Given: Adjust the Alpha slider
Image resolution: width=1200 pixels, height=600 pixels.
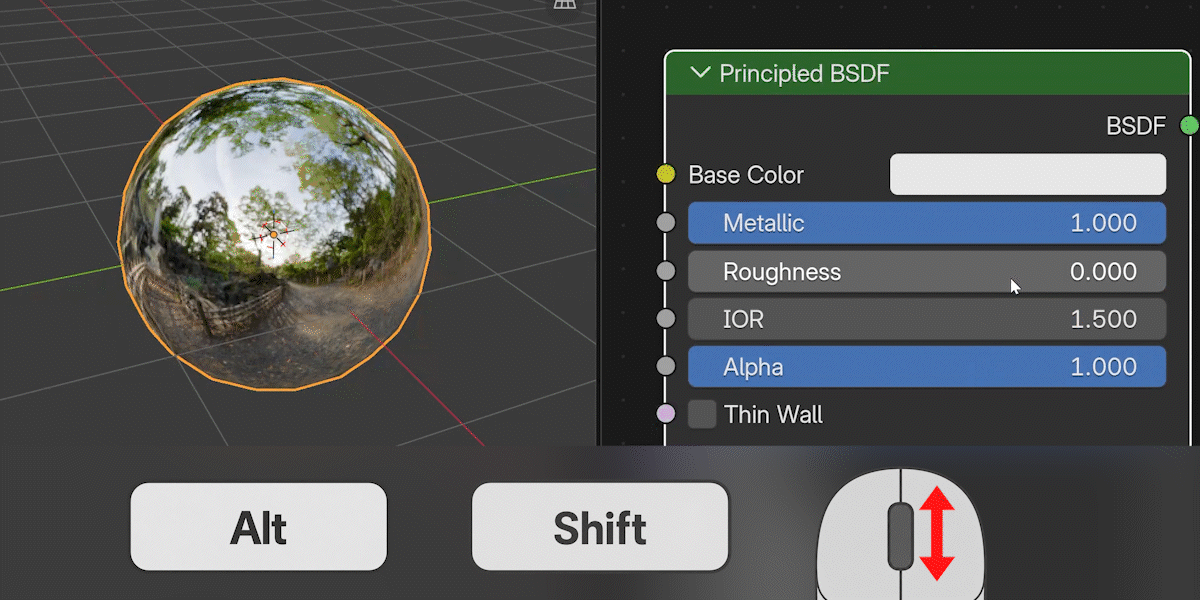Looking at the screenshot, I should 927,367.
